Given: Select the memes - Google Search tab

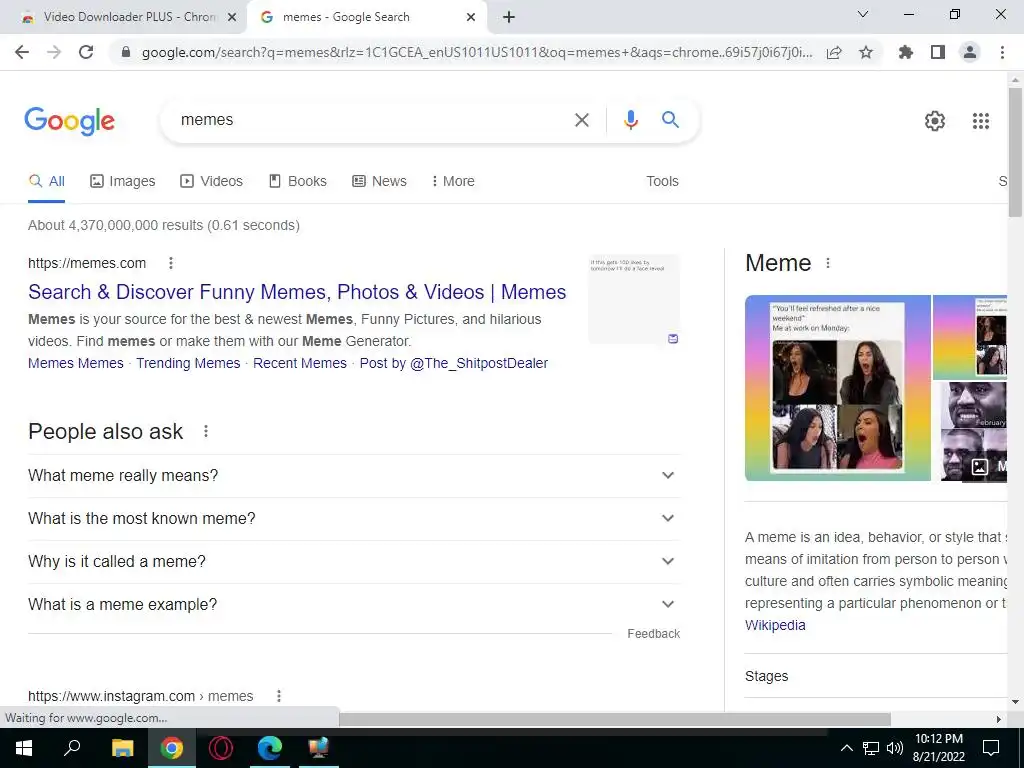Looking at the screenshot, I should [366, 18].
